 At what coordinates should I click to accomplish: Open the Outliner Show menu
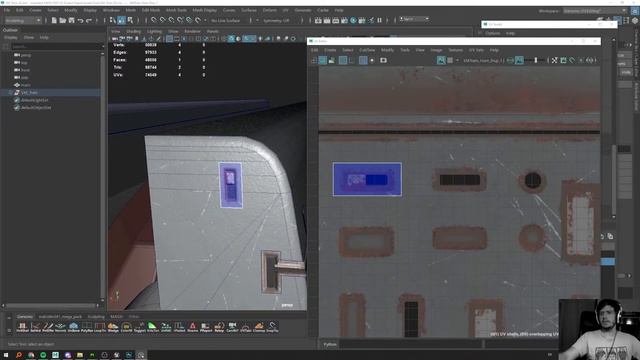click(29, 37)
